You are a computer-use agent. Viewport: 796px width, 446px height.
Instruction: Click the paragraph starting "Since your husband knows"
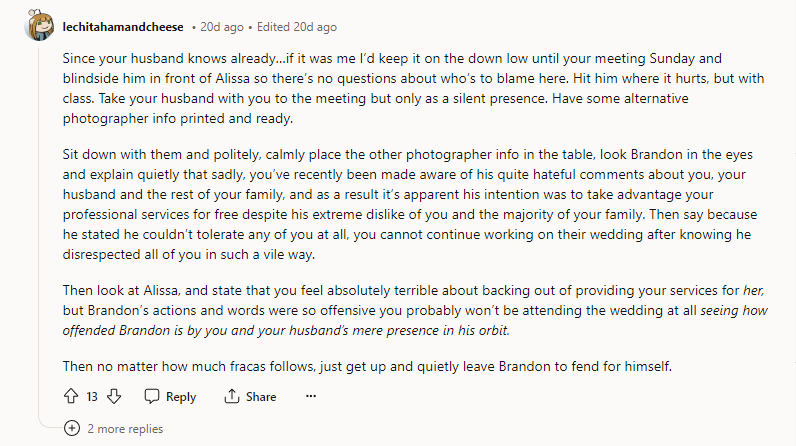point(413,88)
